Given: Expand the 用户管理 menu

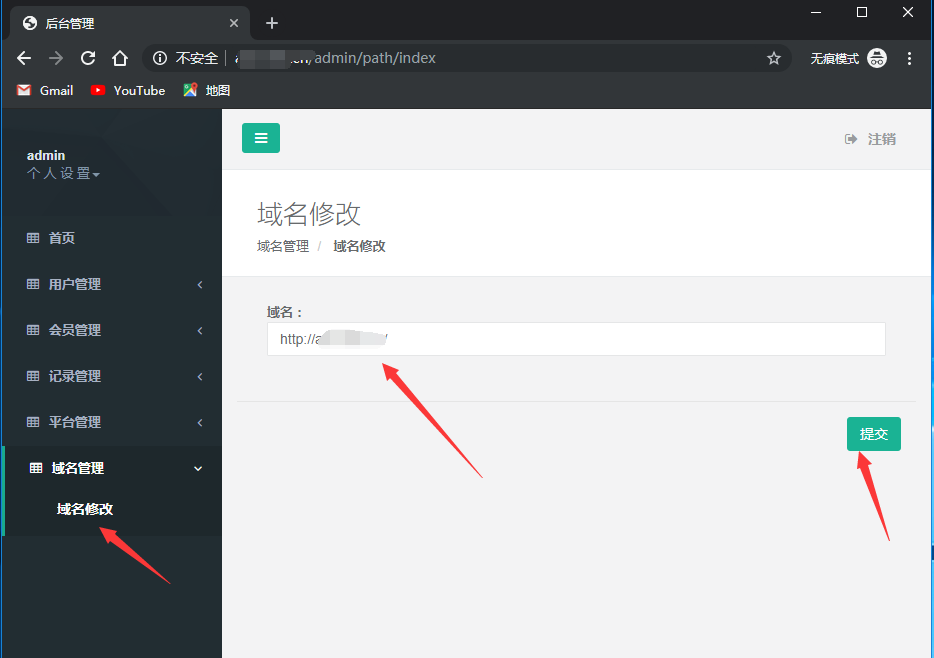Looking at the screenshot, I should pos(112,284).
